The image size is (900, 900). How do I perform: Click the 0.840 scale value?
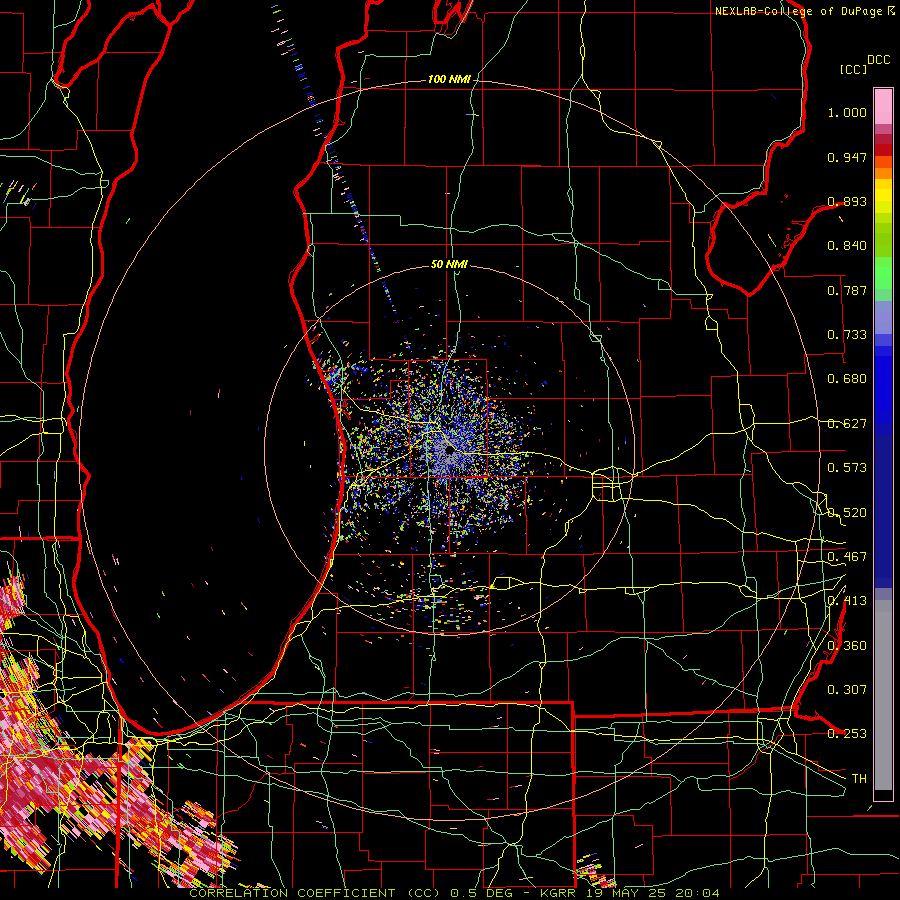tap(847, 246)
